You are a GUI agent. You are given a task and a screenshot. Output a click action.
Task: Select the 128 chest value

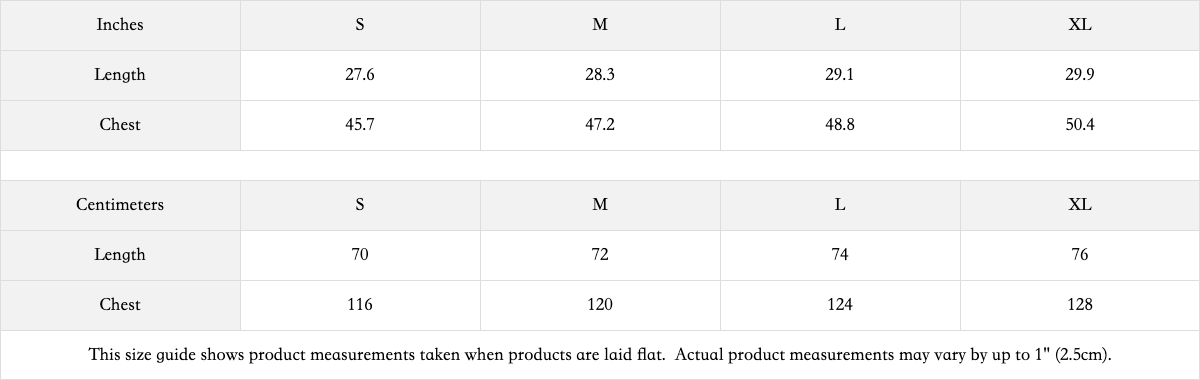coord(1080,305)
